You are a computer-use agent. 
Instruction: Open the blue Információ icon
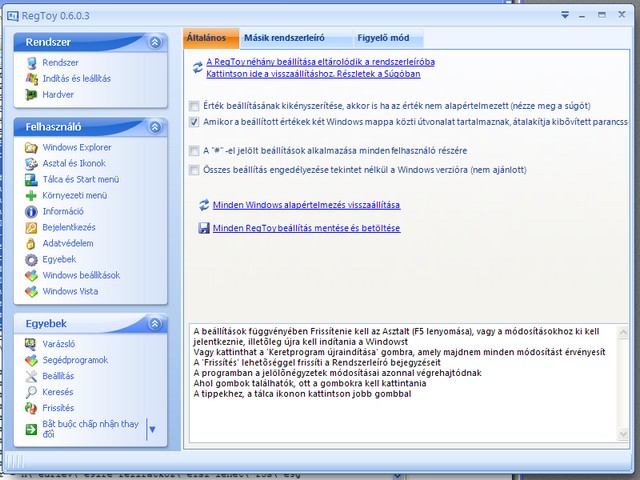[31, 211]
